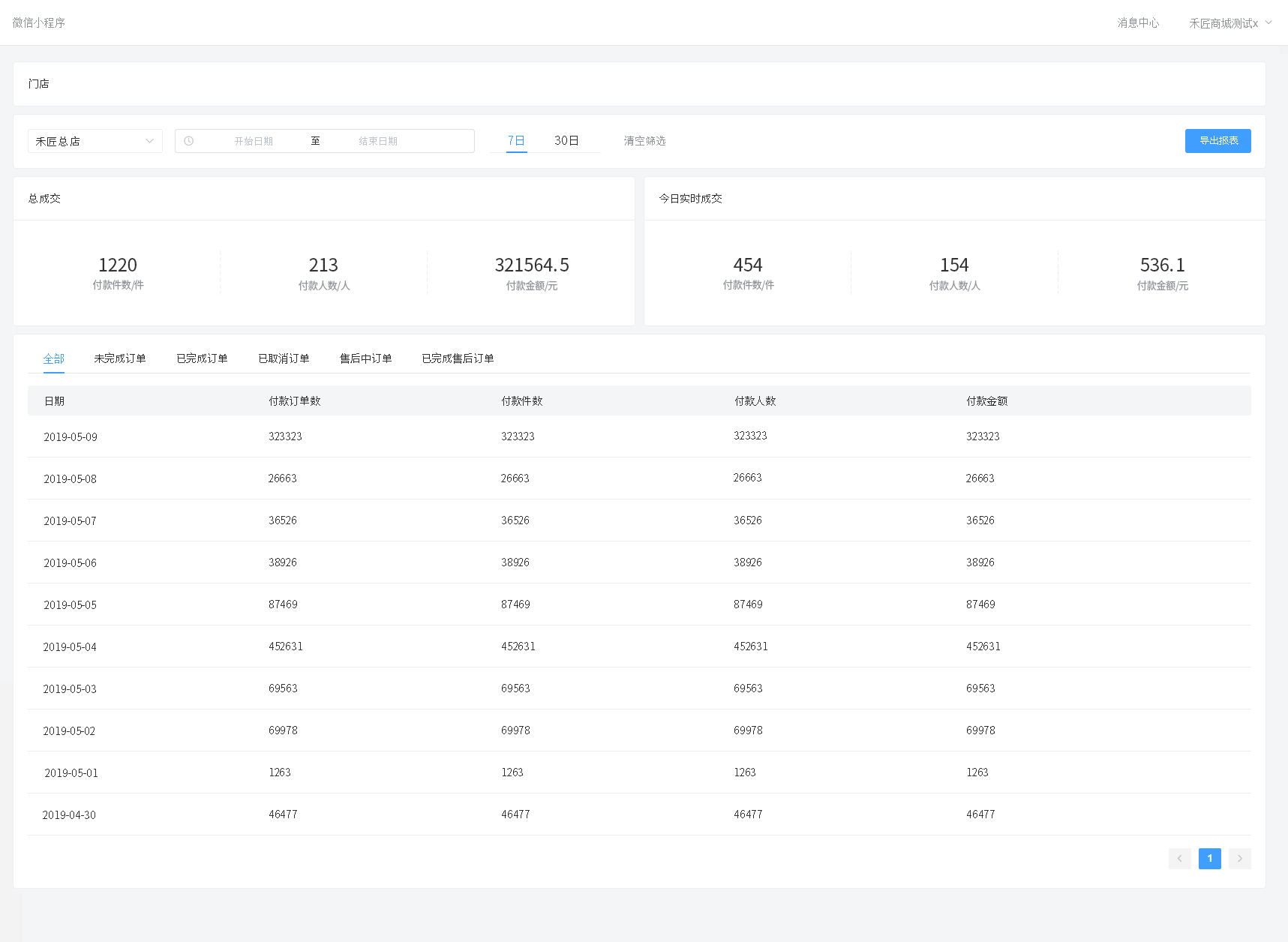This screenshot has height=942, width=1288.
Task: Click the 付款订单数 column header
Action: coord(295,401)
